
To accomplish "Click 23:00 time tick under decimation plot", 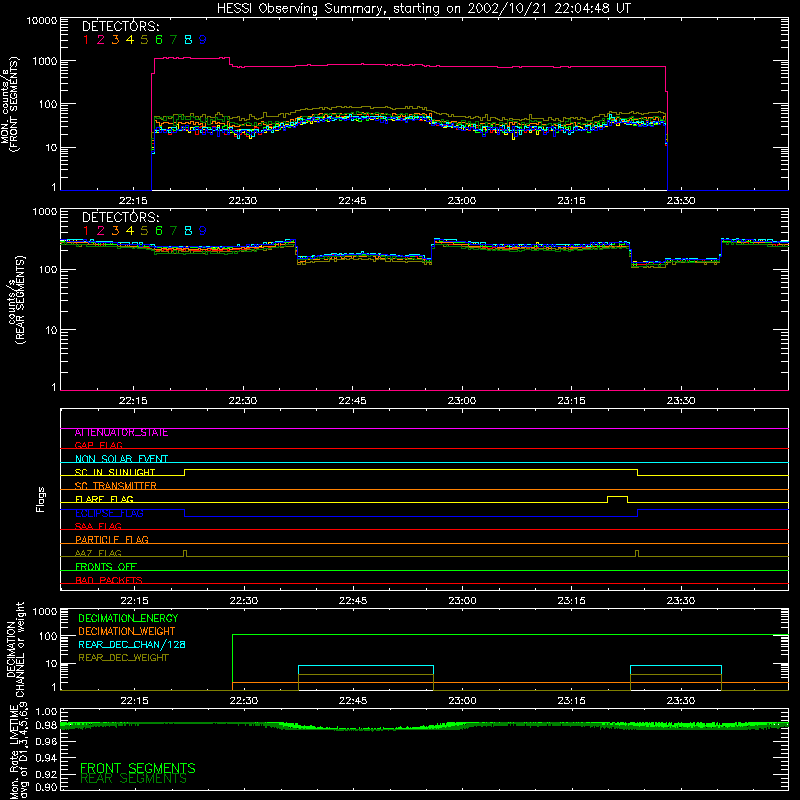I will 462,701.
